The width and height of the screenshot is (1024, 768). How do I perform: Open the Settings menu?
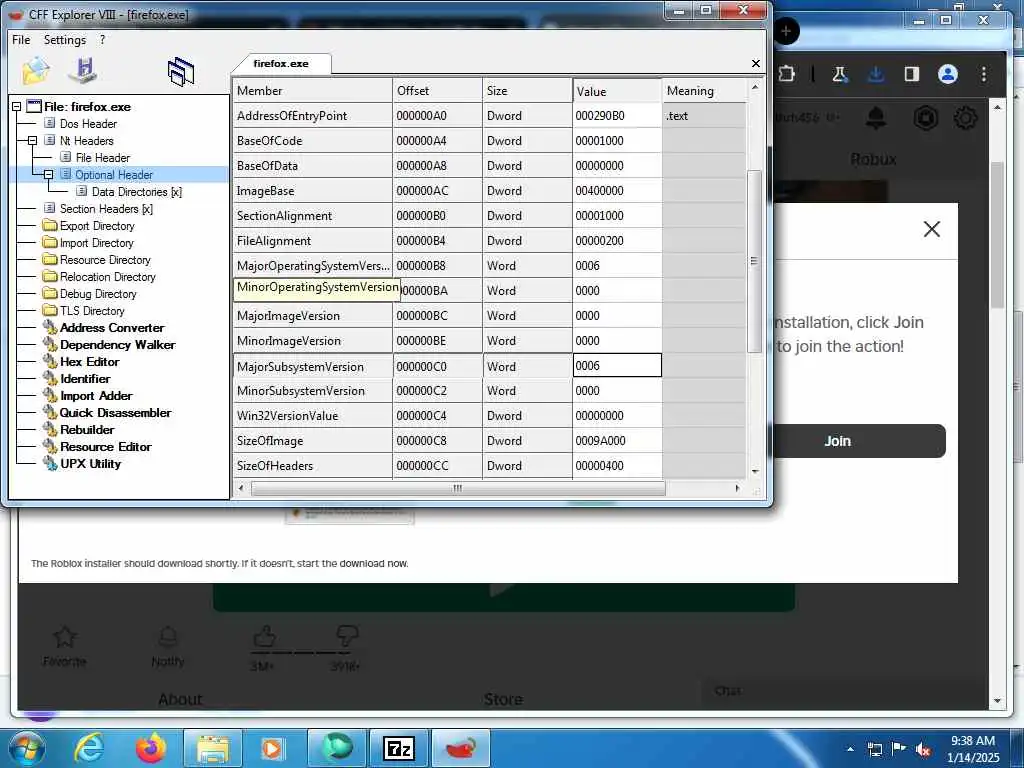pyautogui.click(x=65, y=40)
